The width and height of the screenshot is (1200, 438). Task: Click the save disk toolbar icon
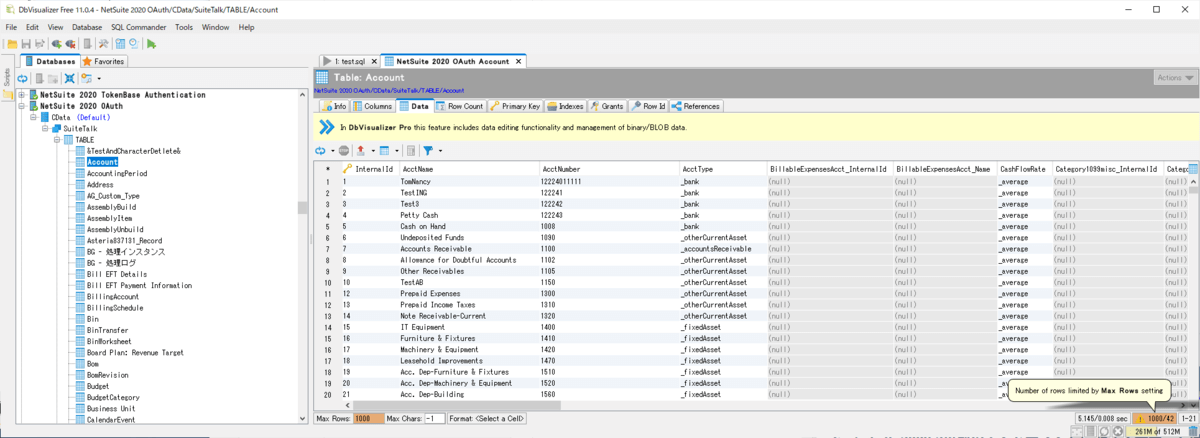point(27,44)
